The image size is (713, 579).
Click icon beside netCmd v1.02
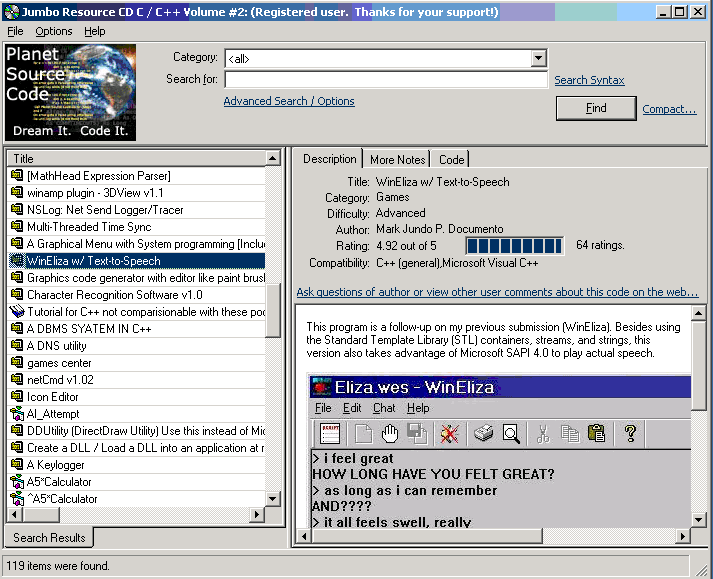point(17,379)
